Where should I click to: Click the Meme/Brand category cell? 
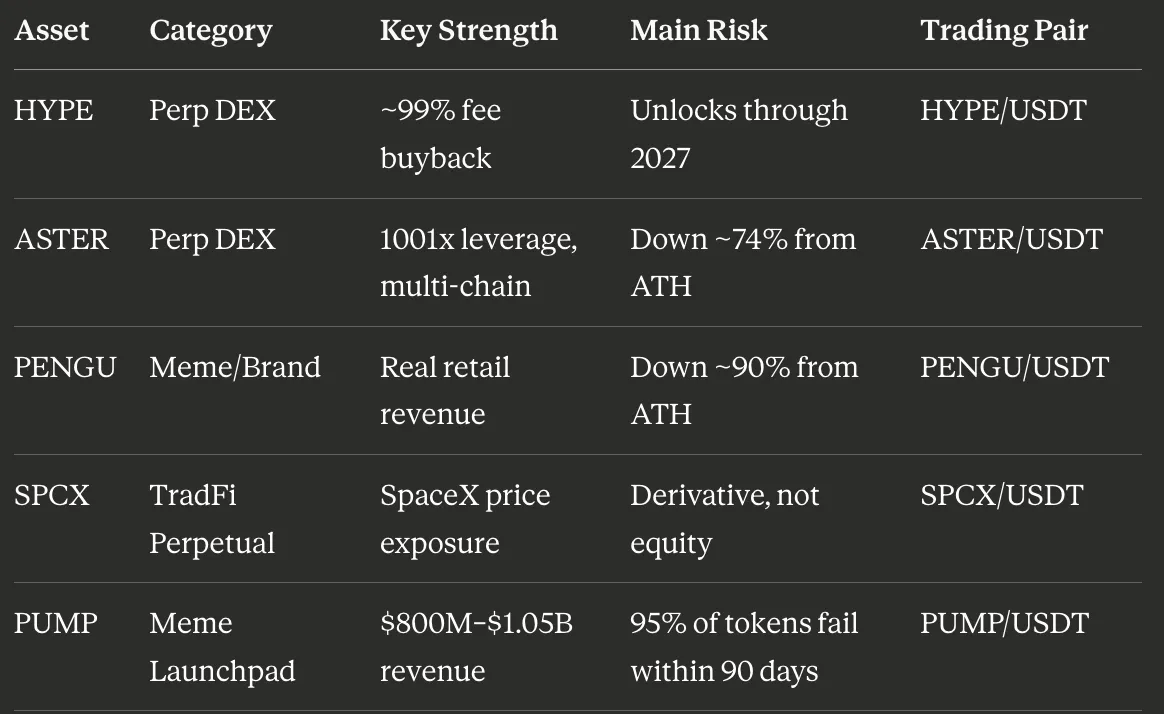click(x=235, y=367)
